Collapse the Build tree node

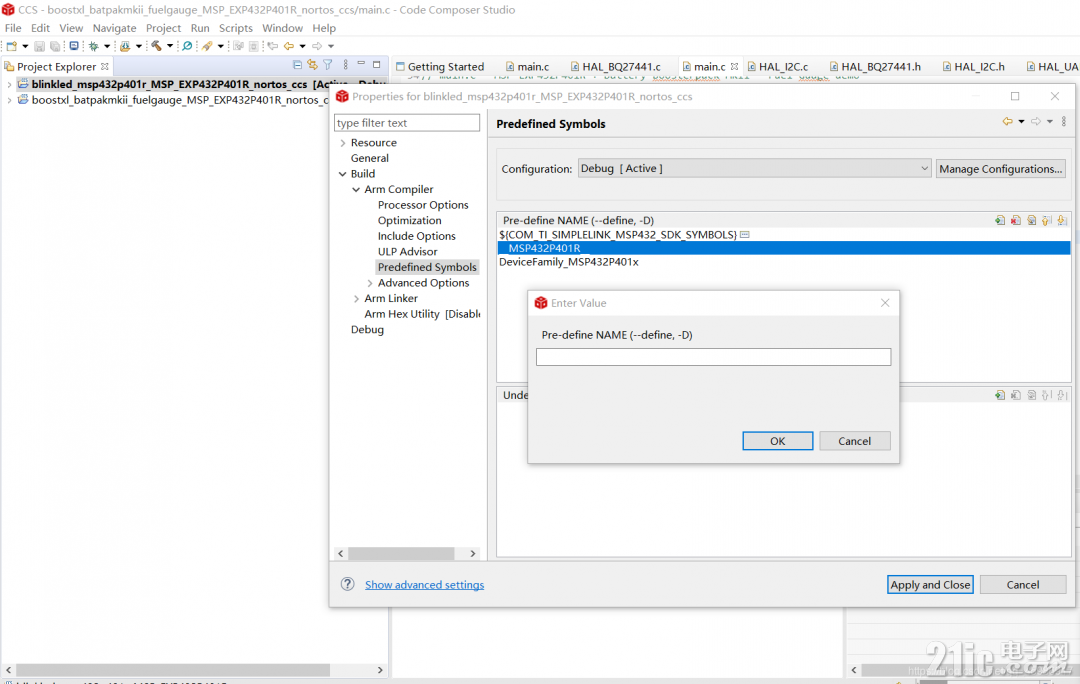click(343, 174)
